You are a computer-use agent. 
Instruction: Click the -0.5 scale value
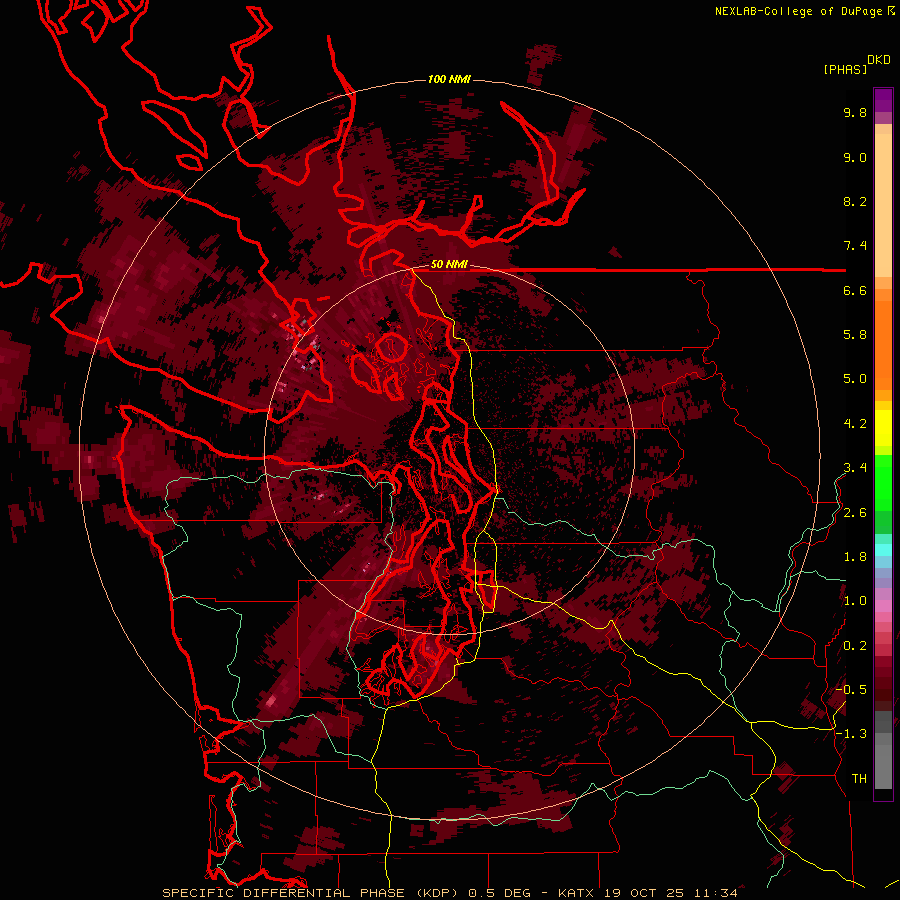(x=851, y=689)
